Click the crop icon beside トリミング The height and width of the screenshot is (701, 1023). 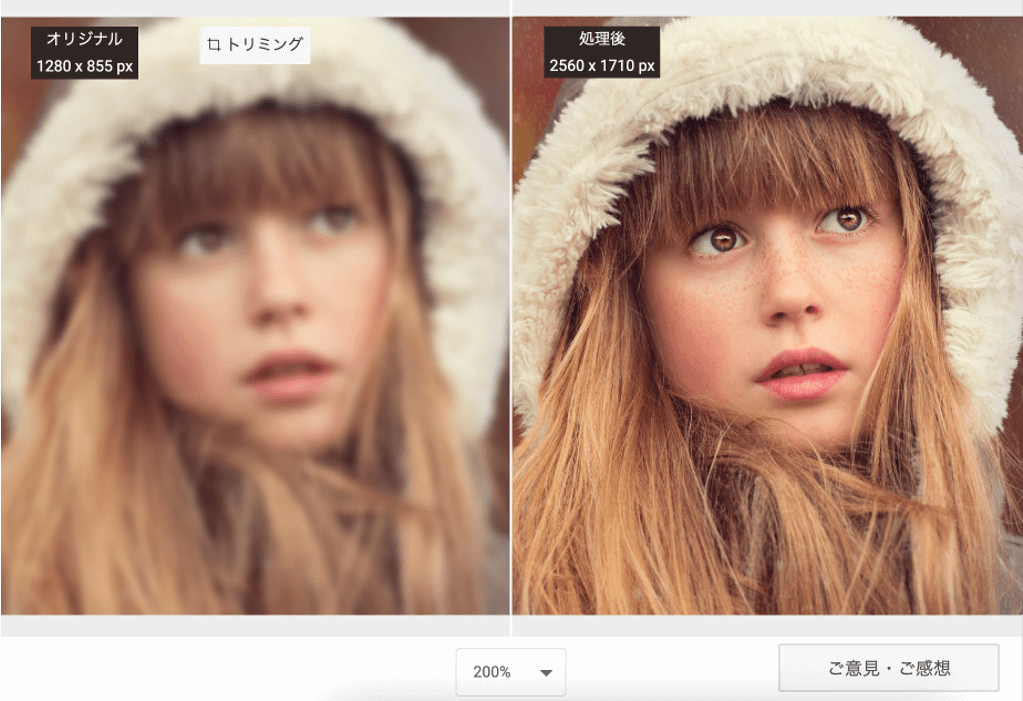tap(213, 44)
